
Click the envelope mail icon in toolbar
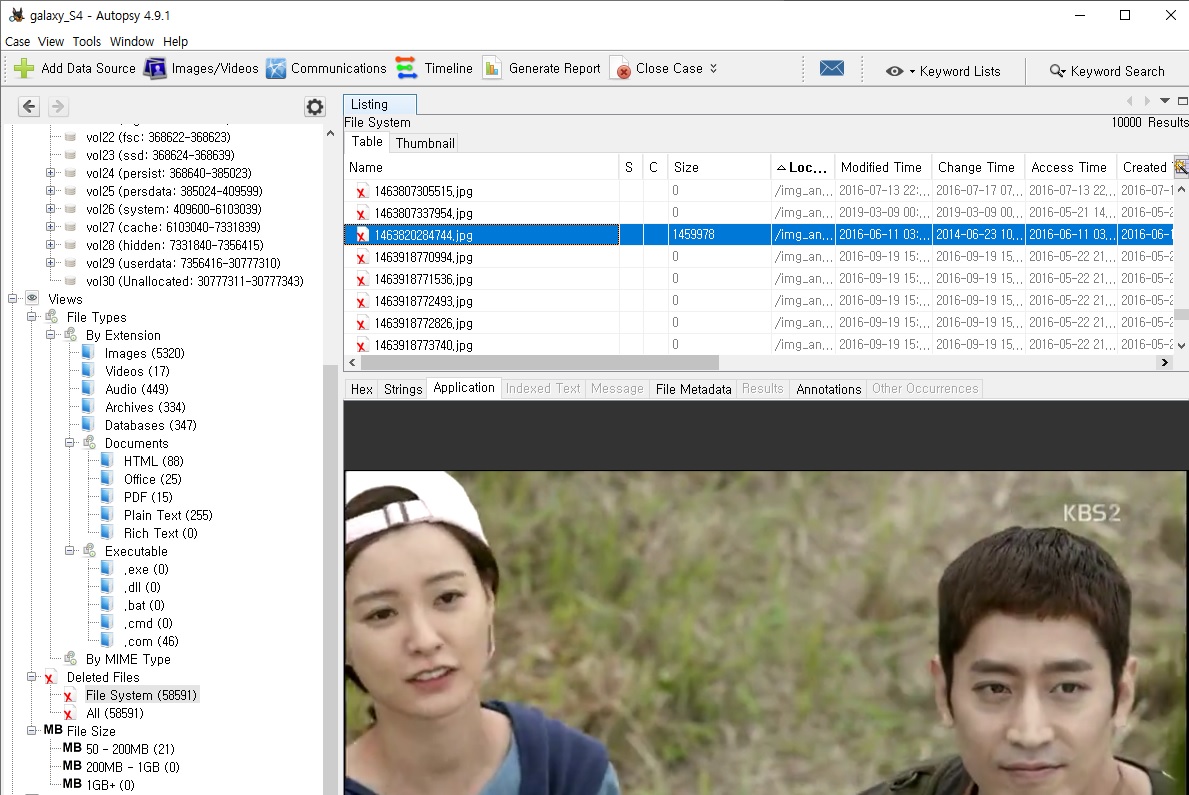[831, 69]
